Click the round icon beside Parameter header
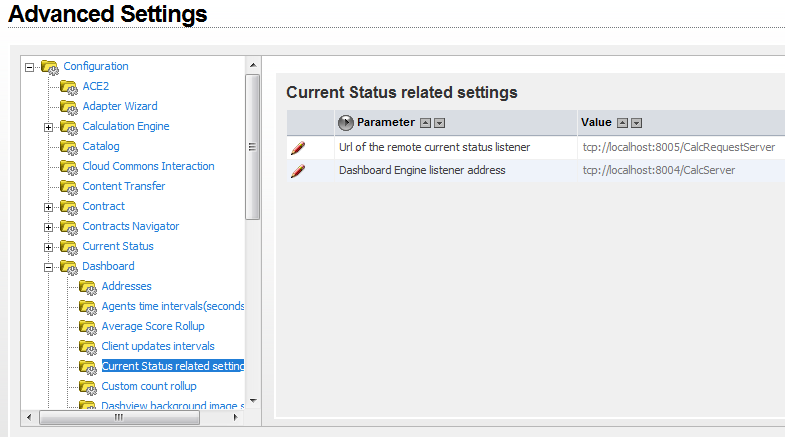 [346, 123]
